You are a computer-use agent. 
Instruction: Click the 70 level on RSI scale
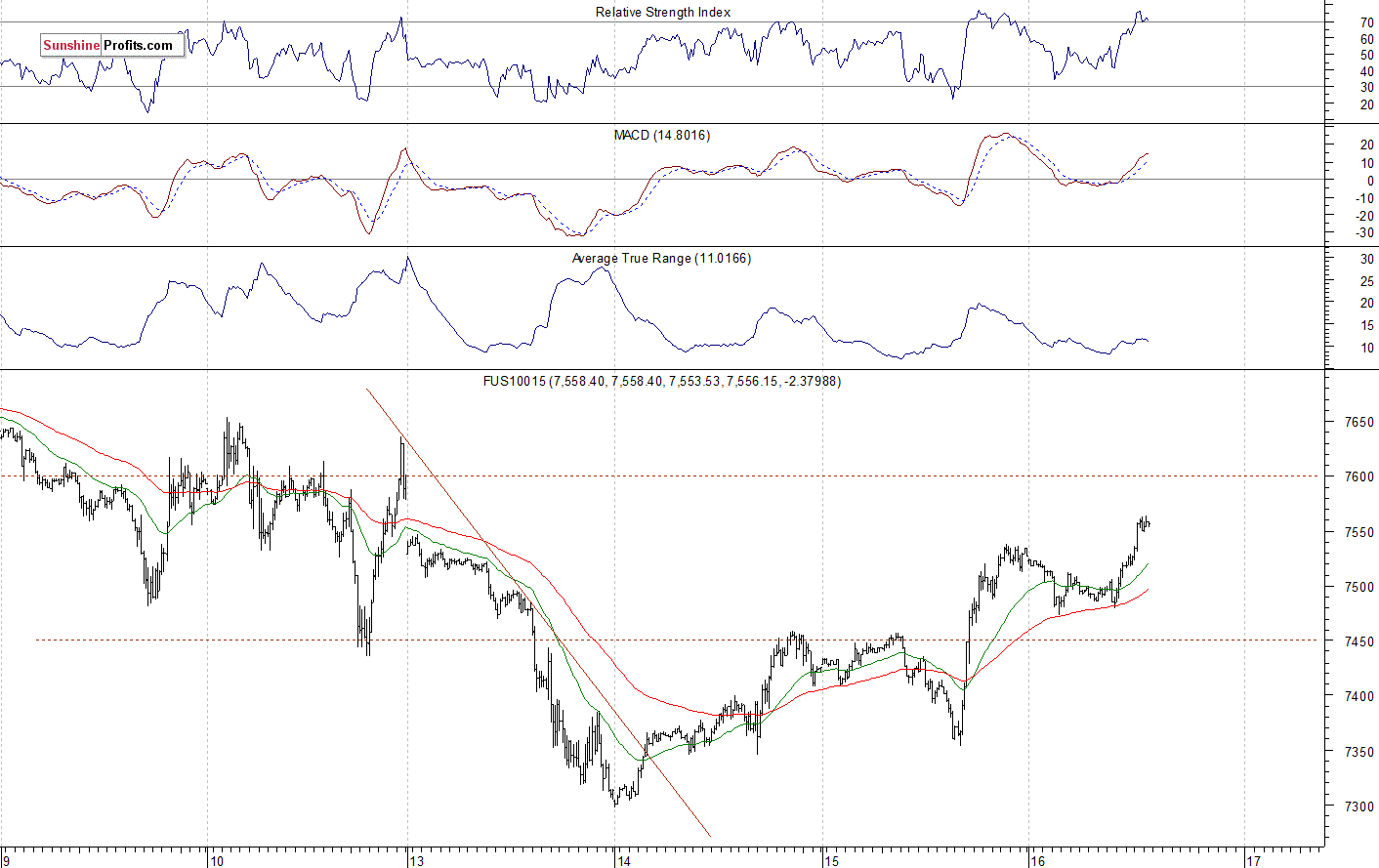tap(1367, 22)
